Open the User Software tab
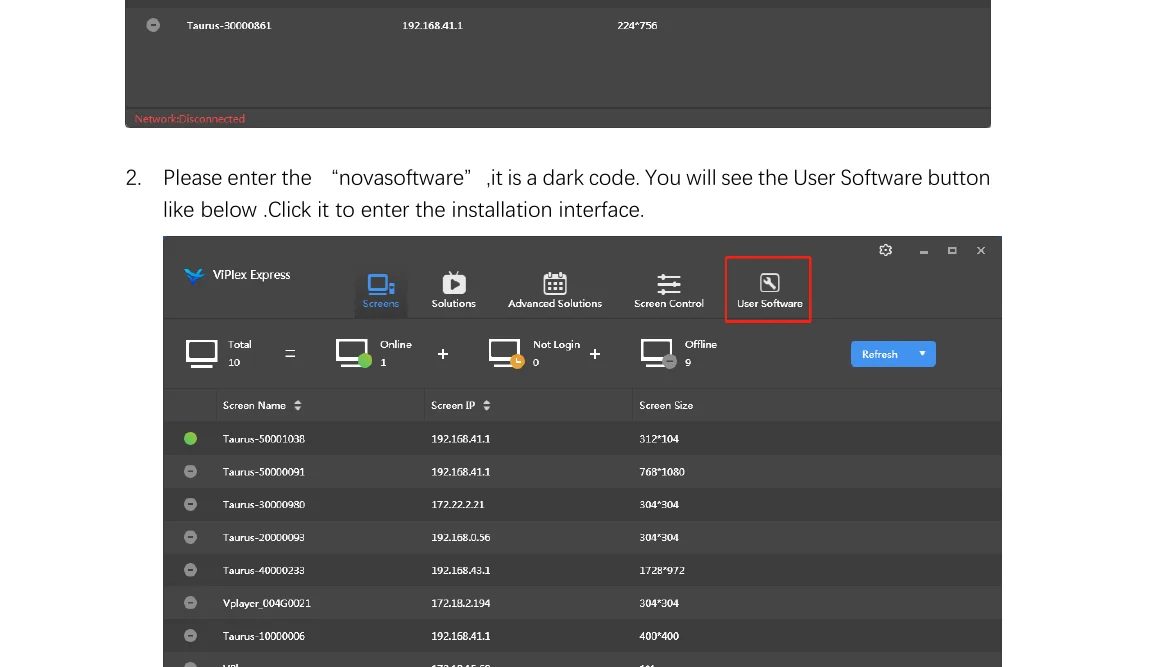The width and height of the screenshot is (1154, 667). point(769,291)
